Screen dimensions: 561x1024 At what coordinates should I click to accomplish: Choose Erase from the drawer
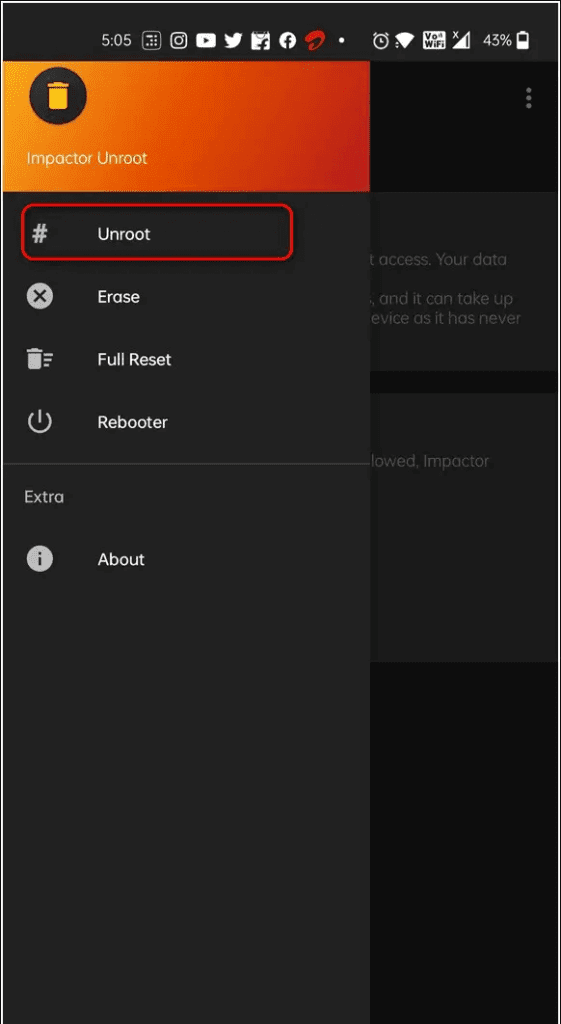click(x=186, y=296)
